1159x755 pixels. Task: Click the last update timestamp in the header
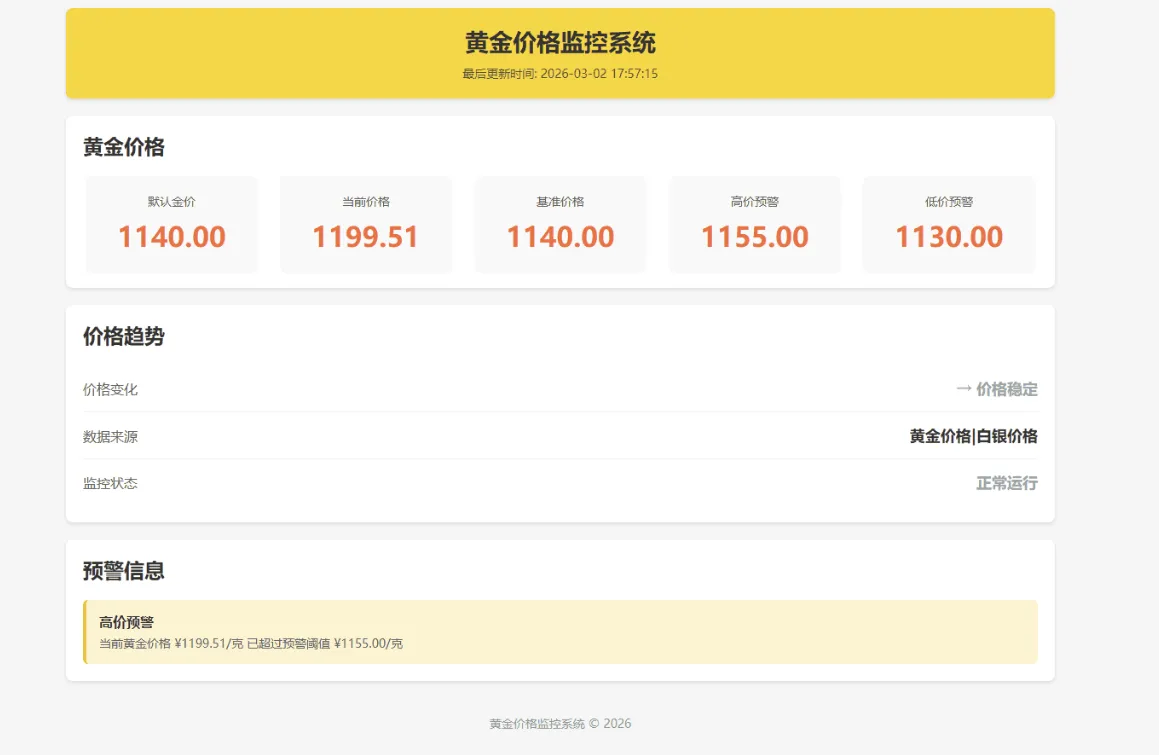[559, 73]
